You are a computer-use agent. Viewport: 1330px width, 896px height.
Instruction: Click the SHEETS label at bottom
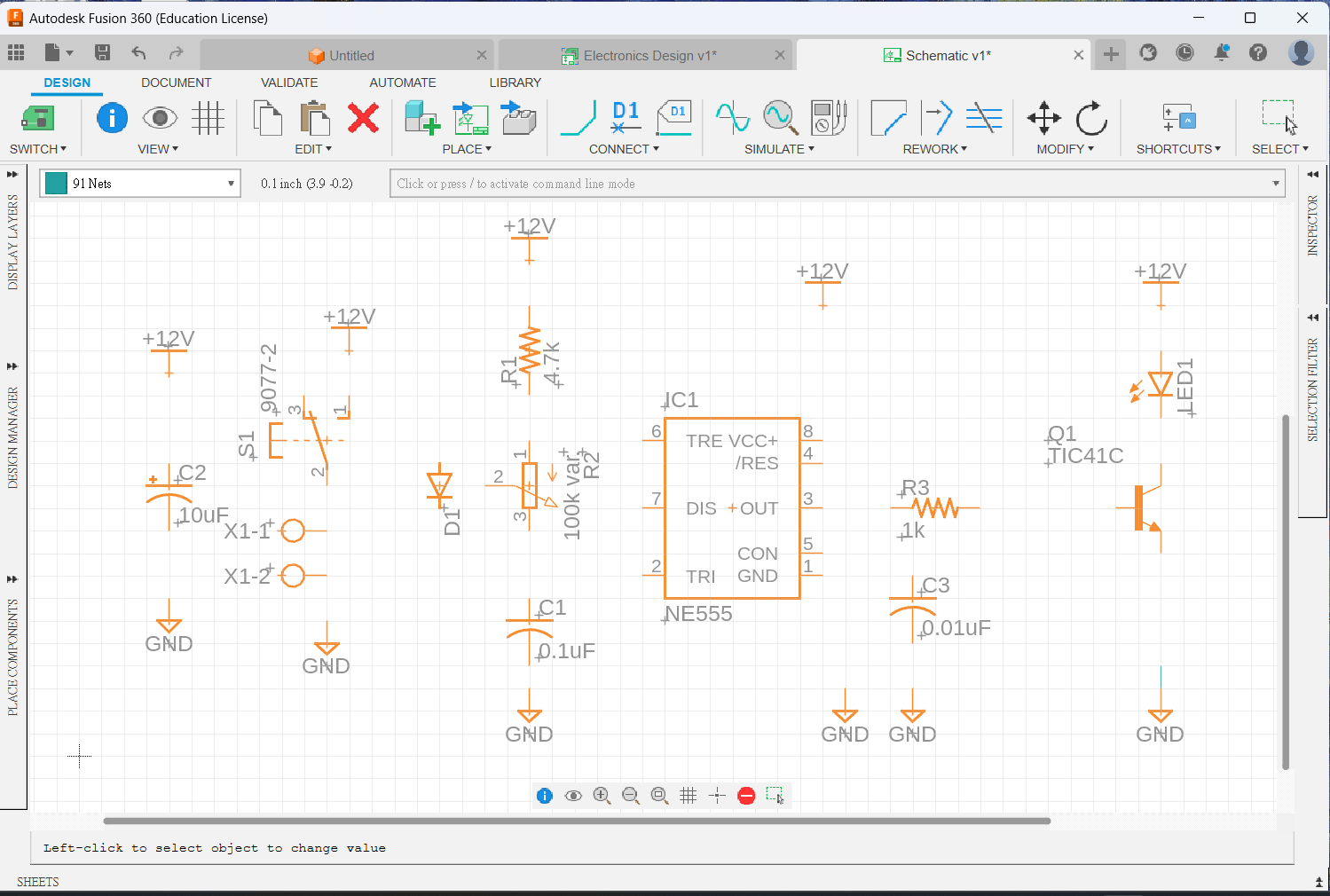(x=38, y=882)
